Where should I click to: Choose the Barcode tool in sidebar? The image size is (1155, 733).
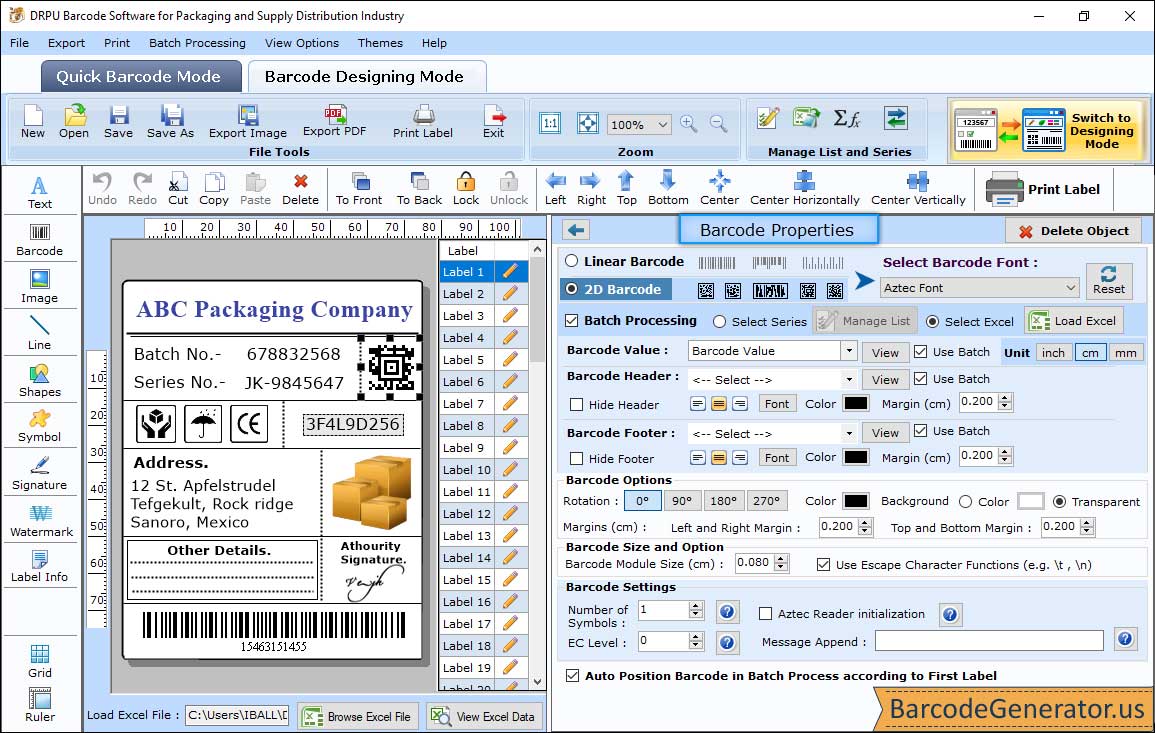[40, 240]
